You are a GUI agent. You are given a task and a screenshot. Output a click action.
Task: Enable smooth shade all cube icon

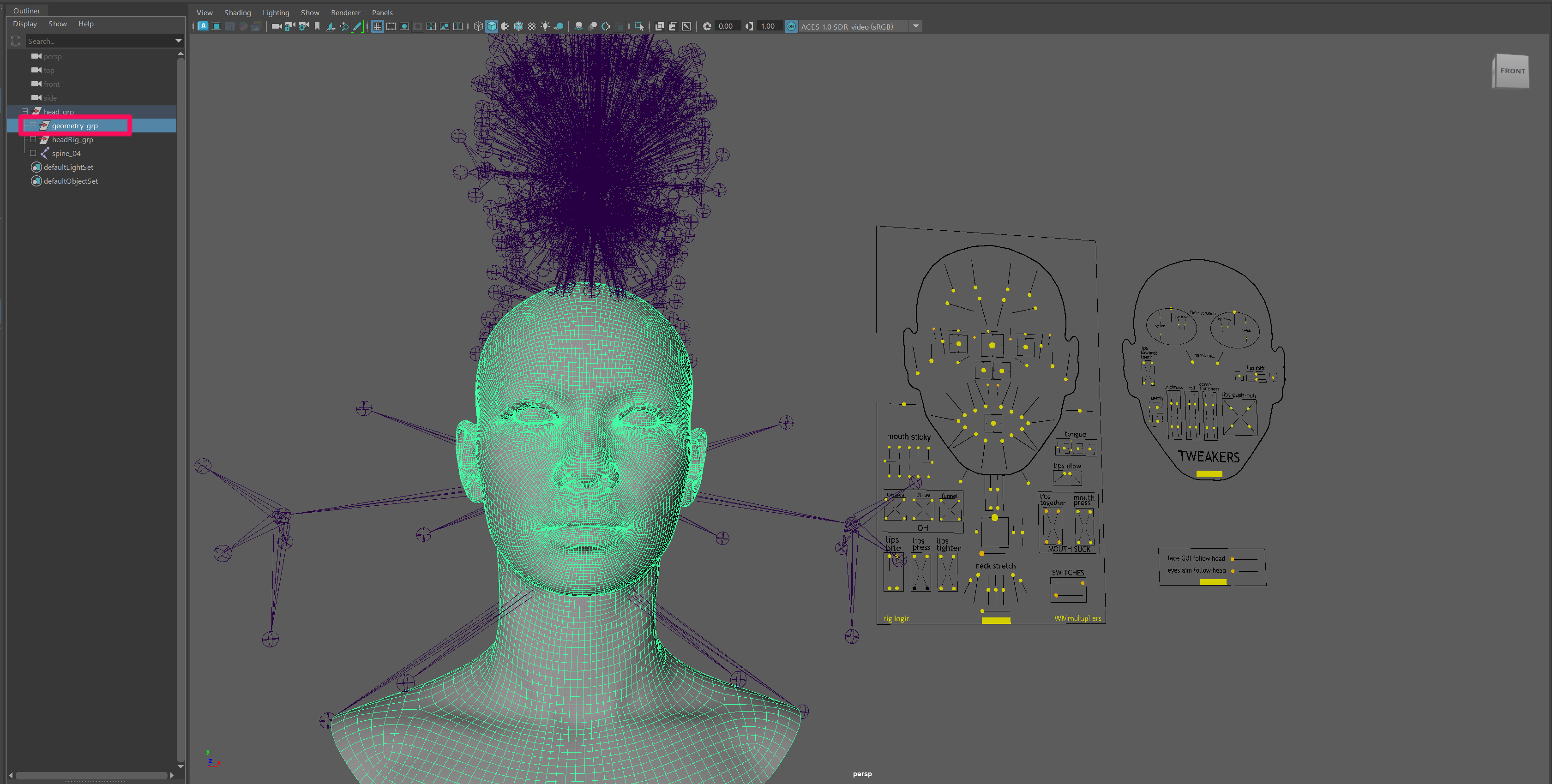[492, 26]
